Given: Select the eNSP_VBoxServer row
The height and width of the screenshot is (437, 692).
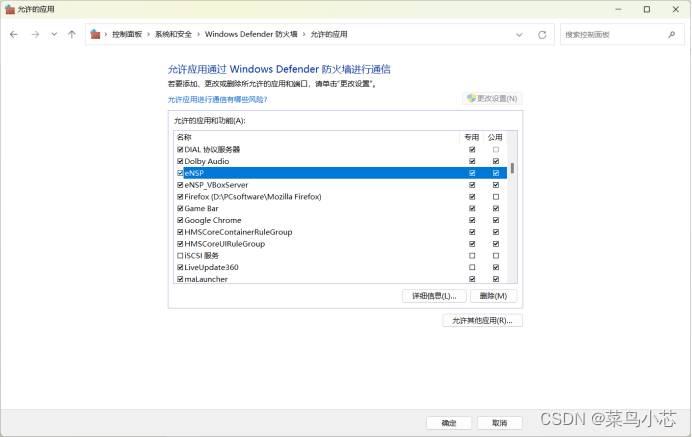Looking at the screenshot, I should (x=341, y=185).
